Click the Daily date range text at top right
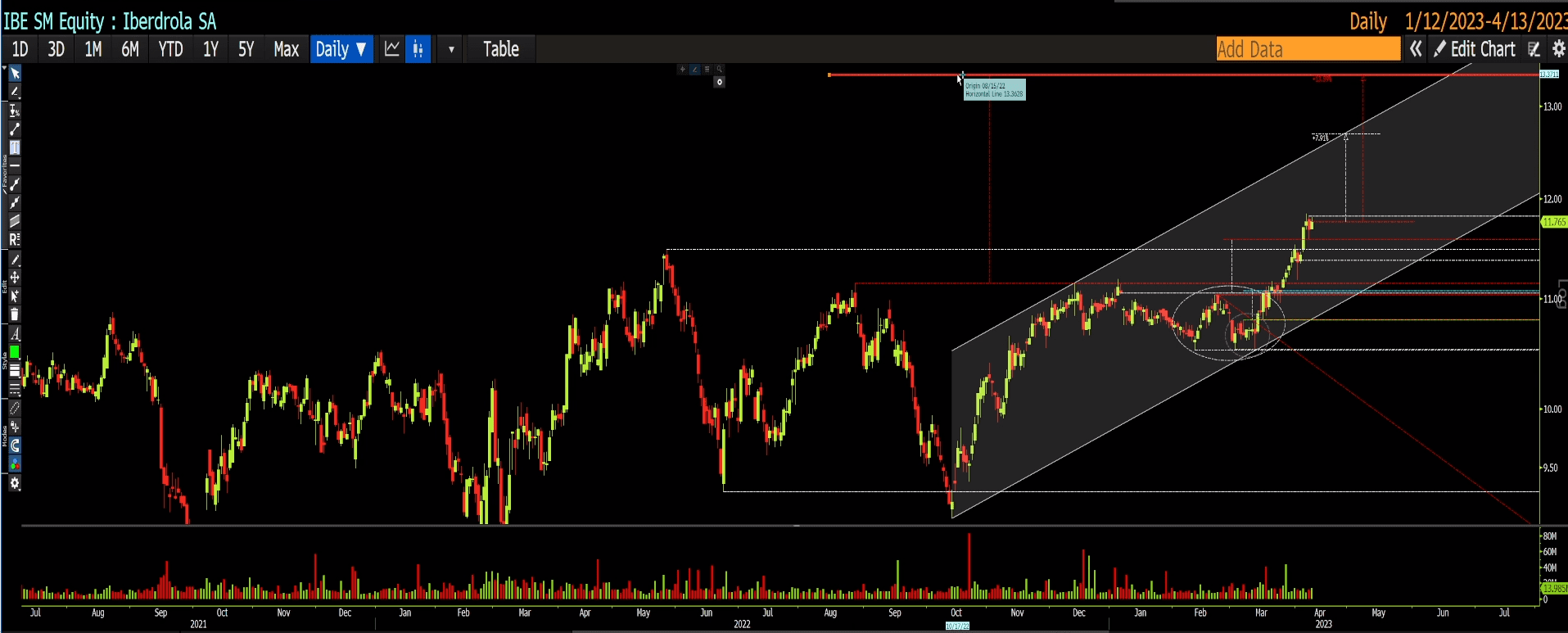This screenshot has height=633, width=1568. point(1458,21)
